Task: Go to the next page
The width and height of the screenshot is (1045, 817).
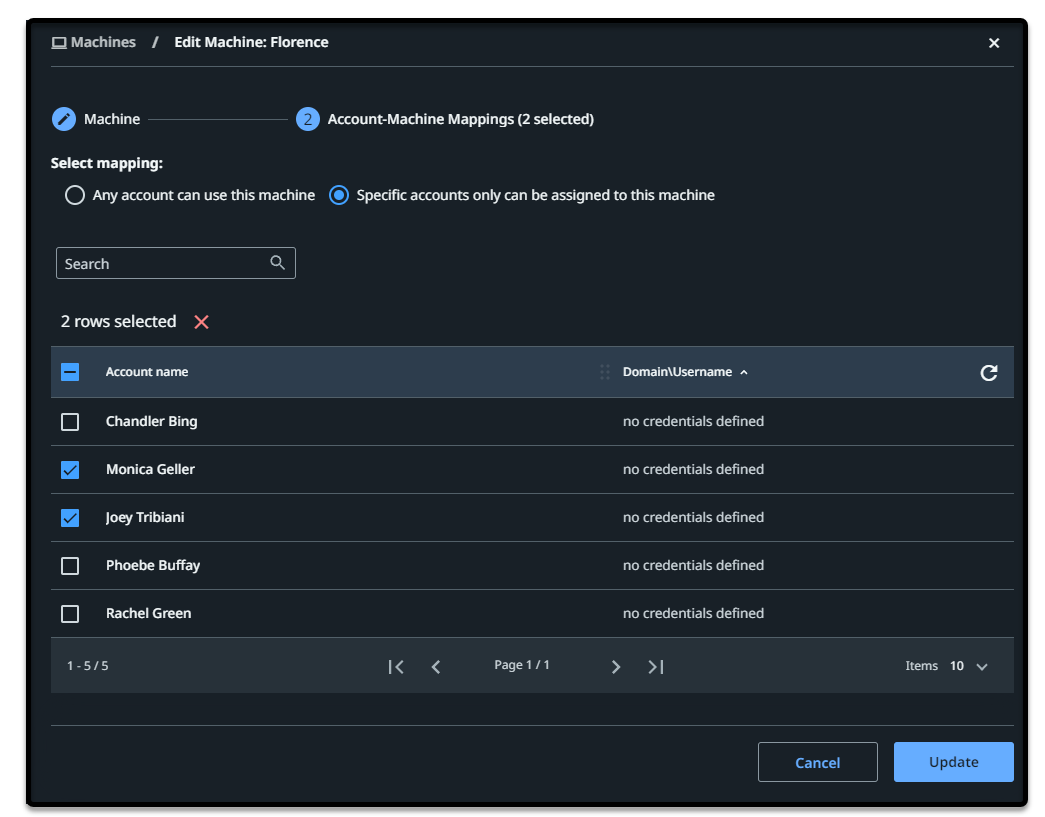Action: [x=616, y=666]
